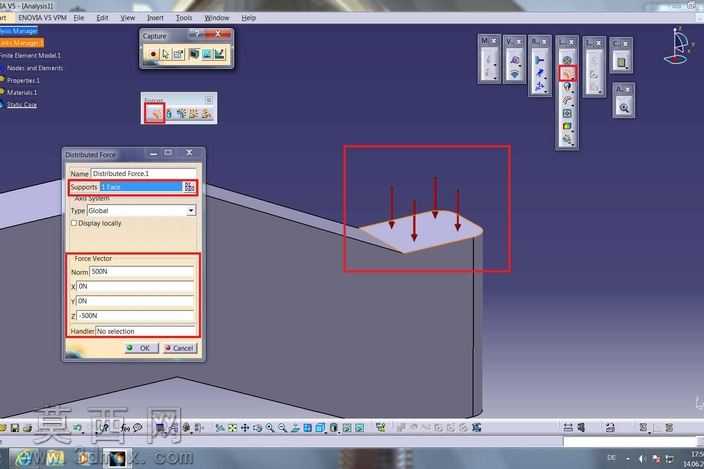Open multi-selection list beside Supports field
704x469 pixels.
pos(189,187)
